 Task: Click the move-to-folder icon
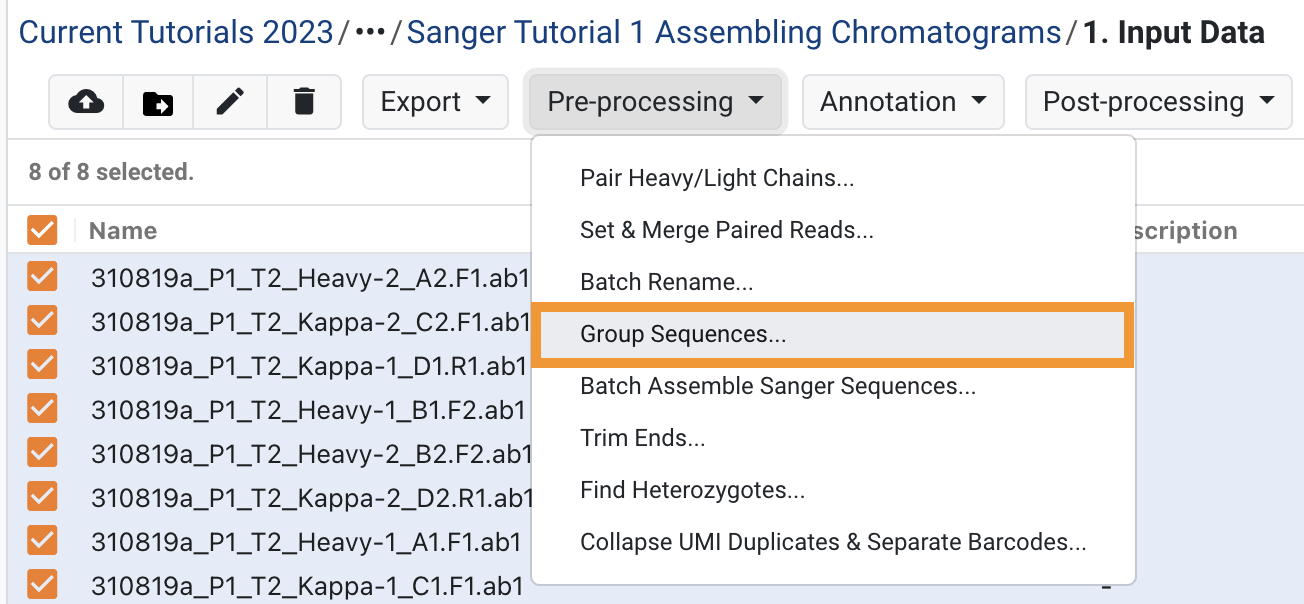click(x=158, y=102)
